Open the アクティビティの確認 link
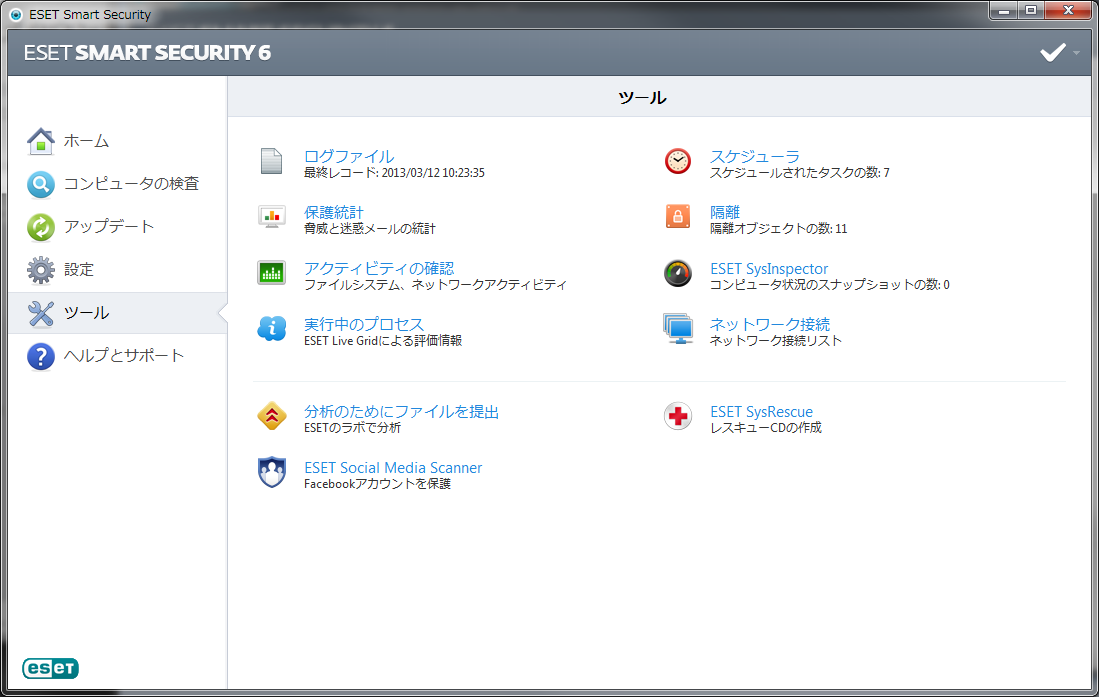The image size is (1099, 697). (379, 268)
